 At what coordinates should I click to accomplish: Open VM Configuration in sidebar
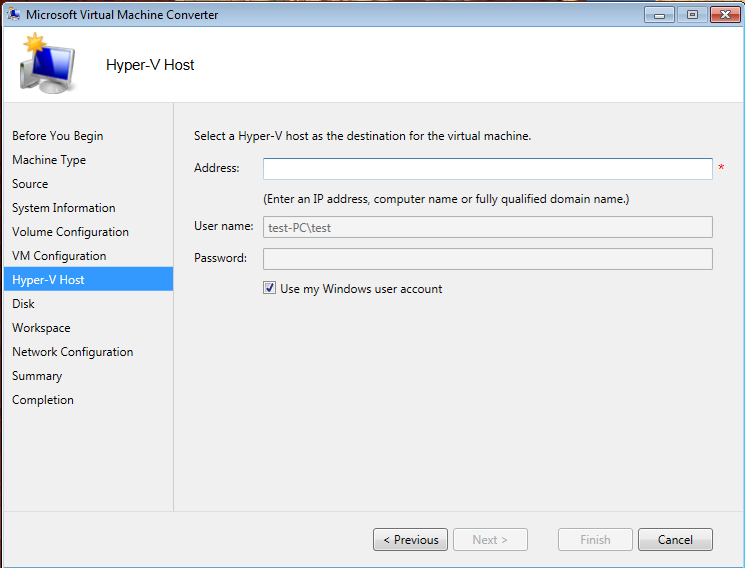(59, 256)
